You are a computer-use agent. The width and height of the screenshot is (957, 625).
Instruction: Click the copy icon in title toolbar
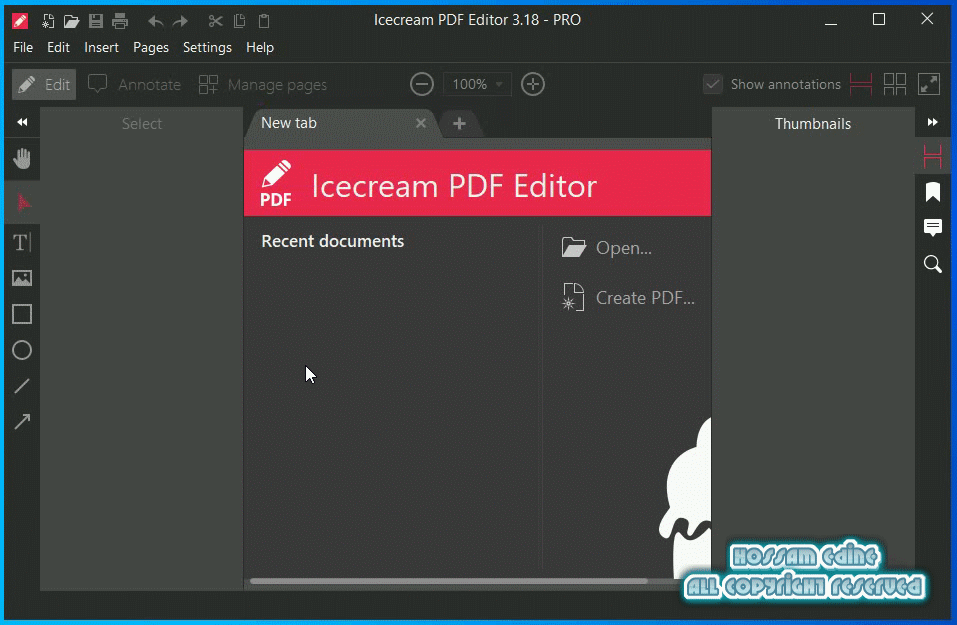pos(239,21)
